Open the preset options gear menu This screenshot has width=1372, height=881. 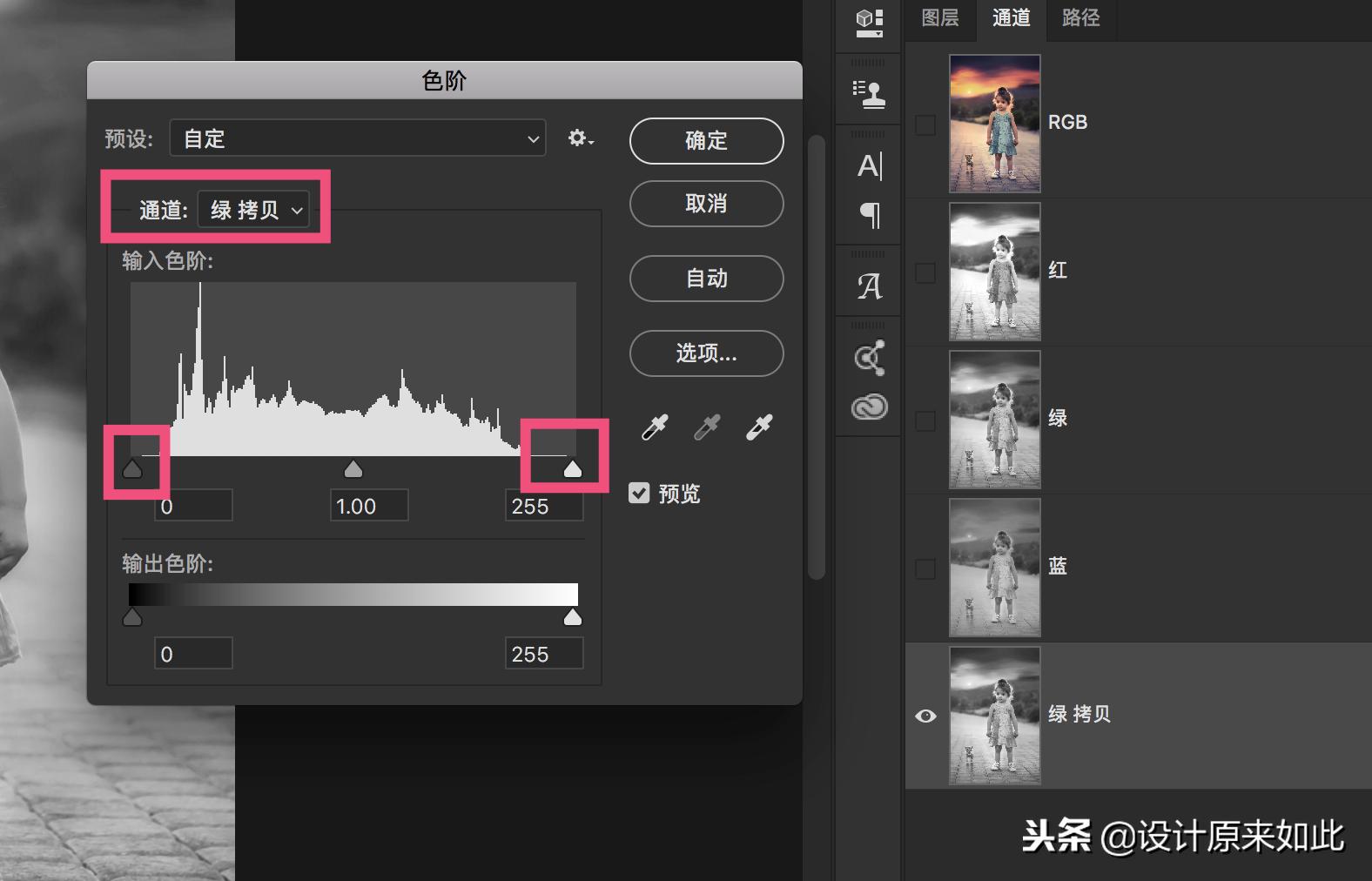click(581, 138)
